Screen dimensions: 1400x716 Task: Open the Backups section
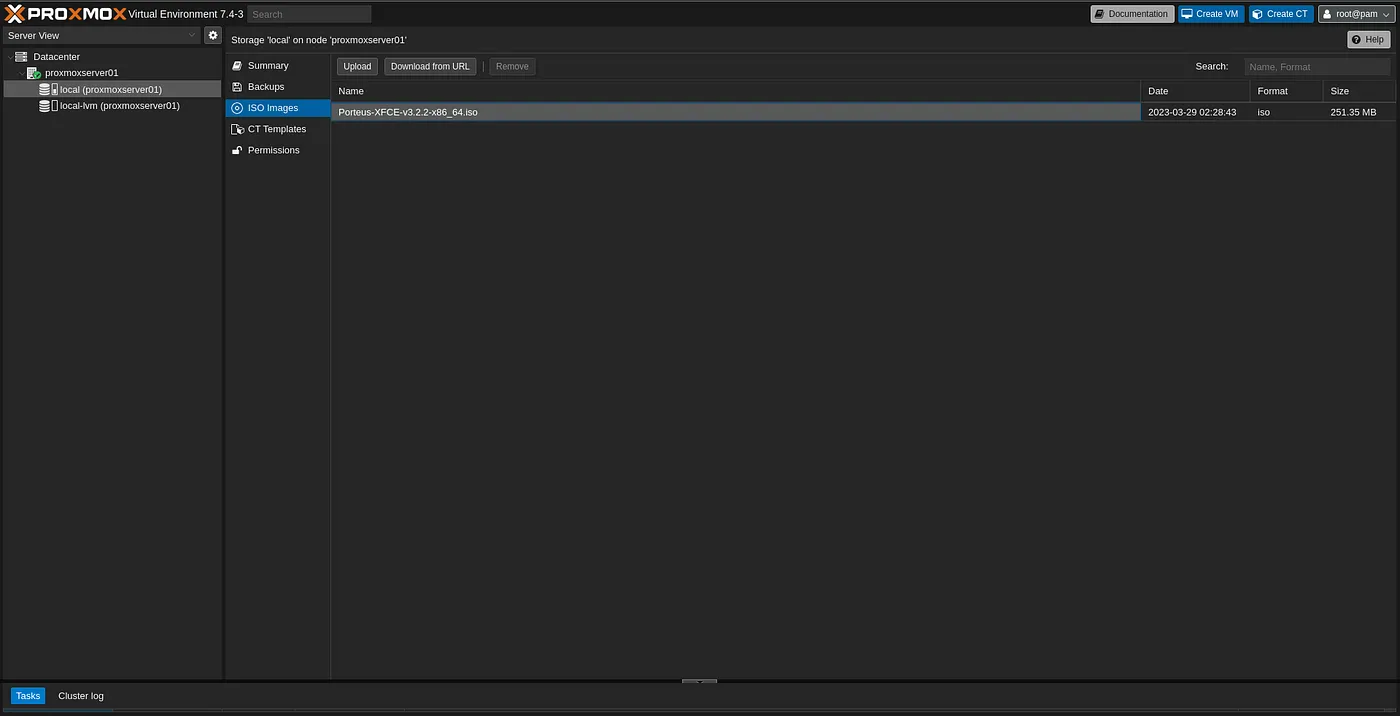tap(266, 87)
